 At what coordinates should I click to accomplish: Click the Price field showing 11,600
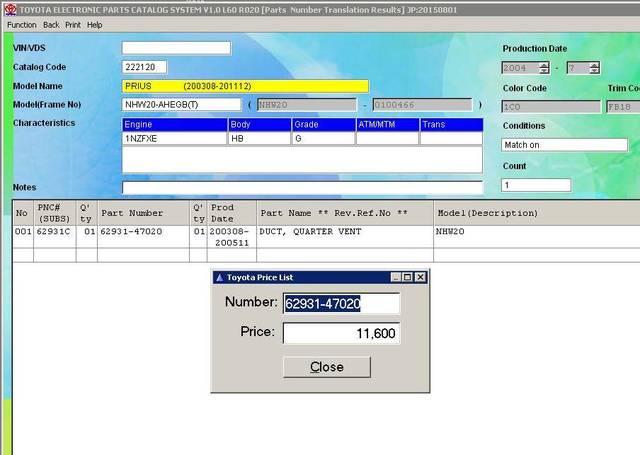tap(341, 333)
